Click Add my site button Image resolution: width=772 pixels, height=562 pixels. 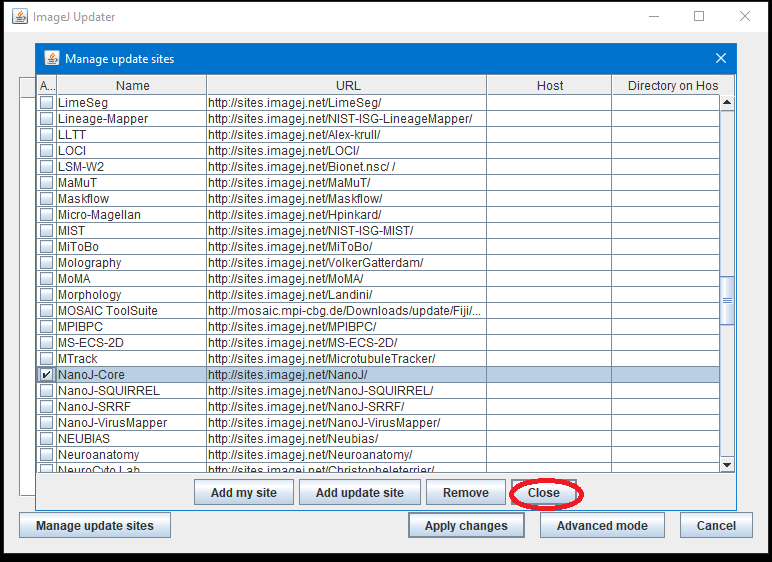click(244, 493)
